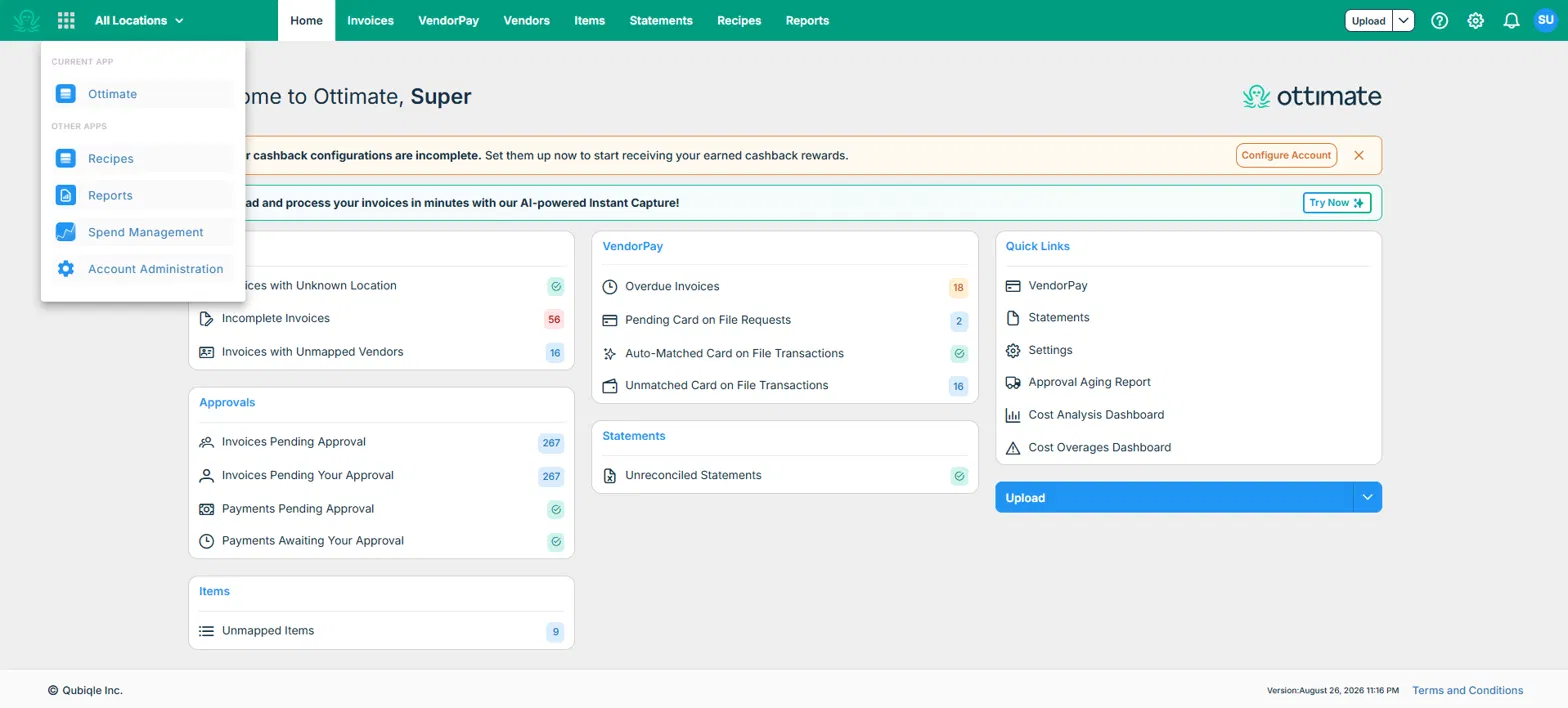Click Quick Links VendorPay card icon
This screenshot has height=708, width=1568.
pos(1013,286)
